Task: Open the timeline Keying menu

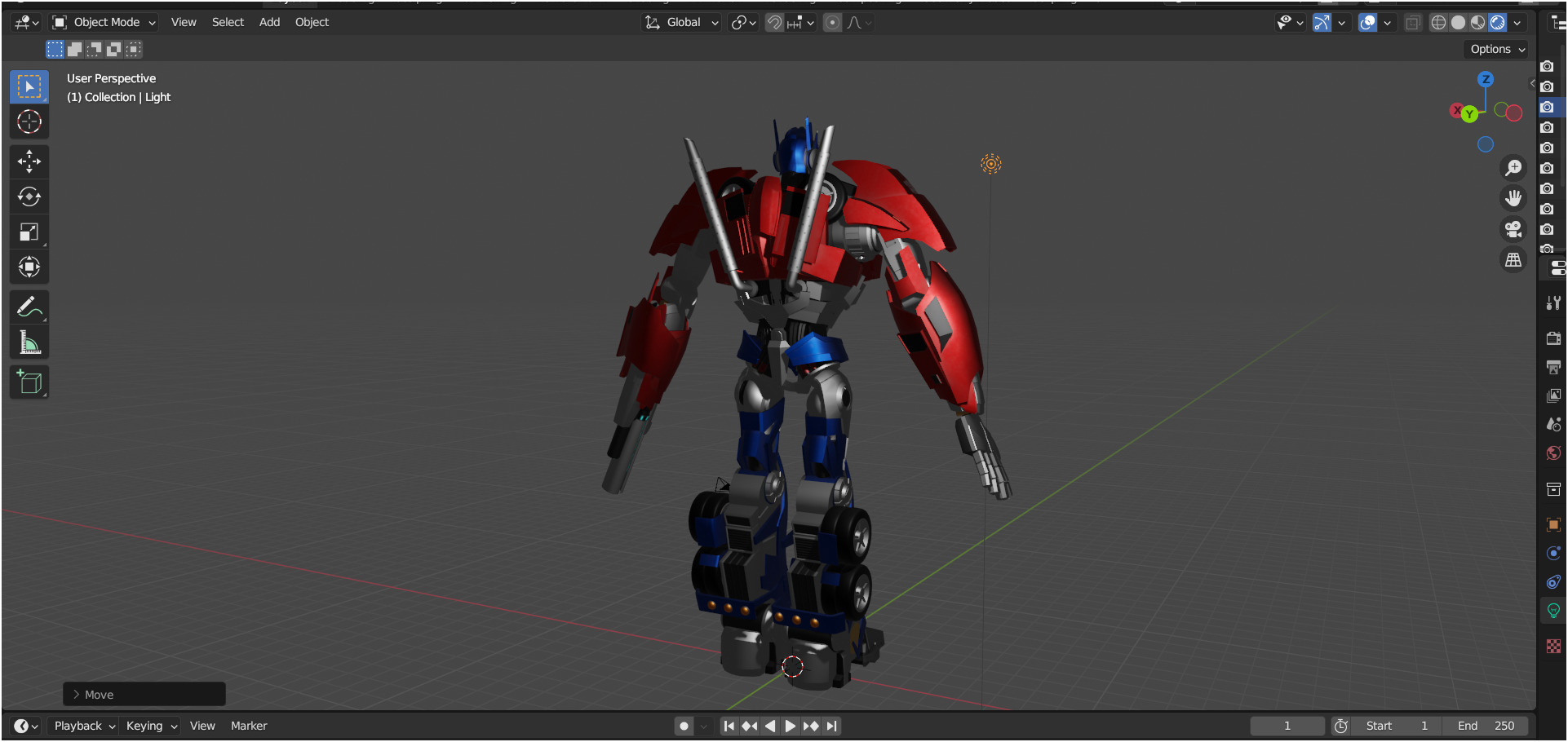Action: click(x=151, y=727)
